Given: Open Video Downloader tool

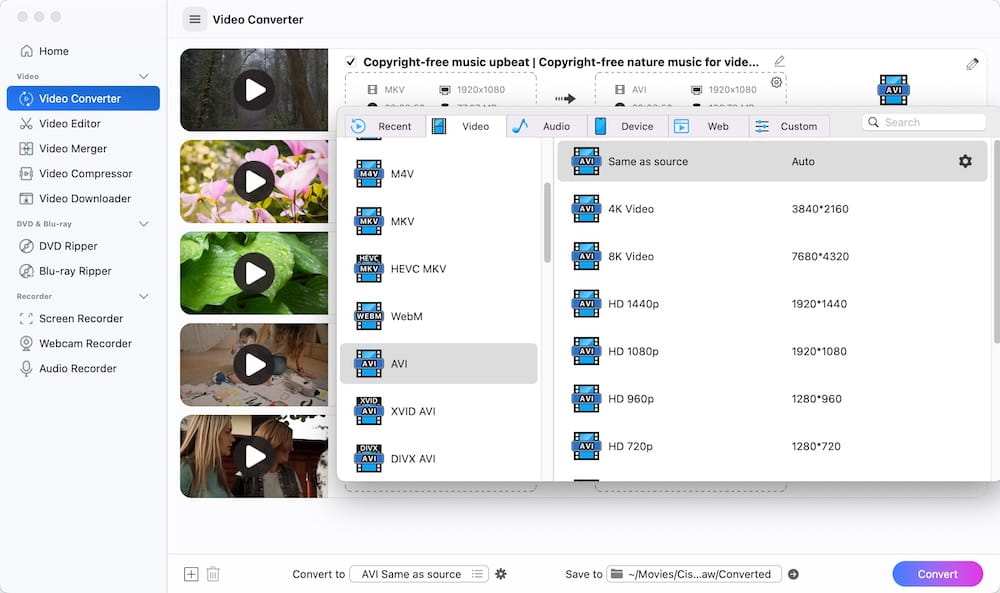Looking at the screenshot, I should pyautogui.click(x=83, y=198).
